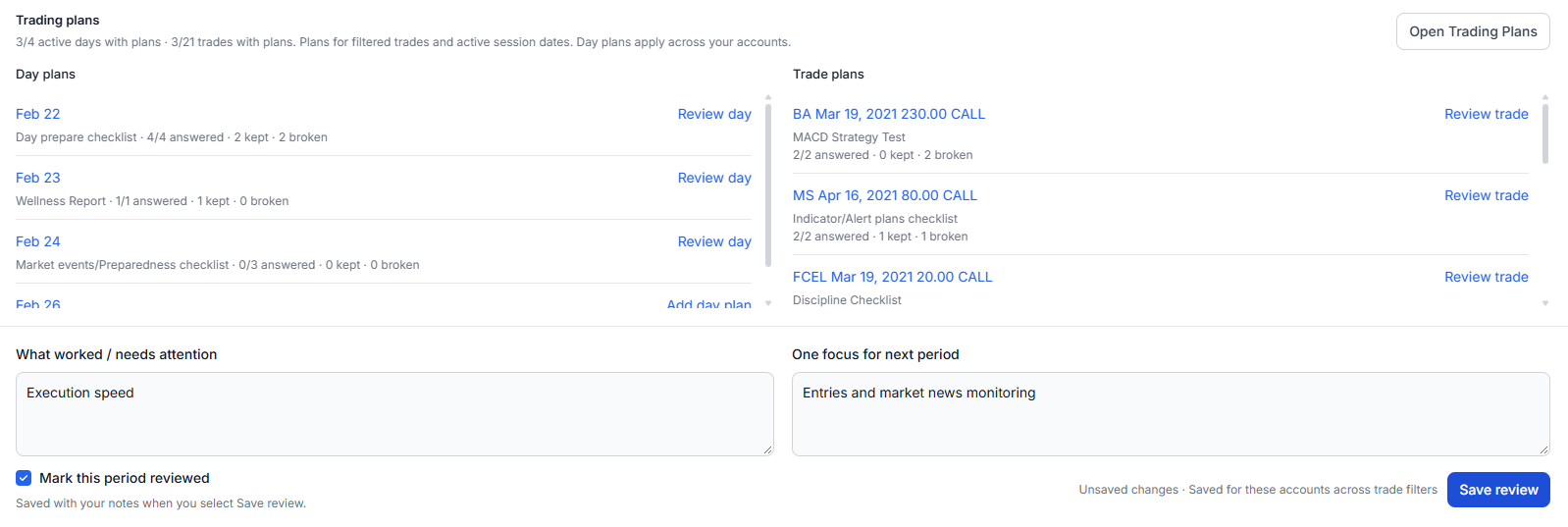Open the Feb 24 day plan link
Image resolution: width=1568 pixels, height=527 pixels.
coord(38,241)
